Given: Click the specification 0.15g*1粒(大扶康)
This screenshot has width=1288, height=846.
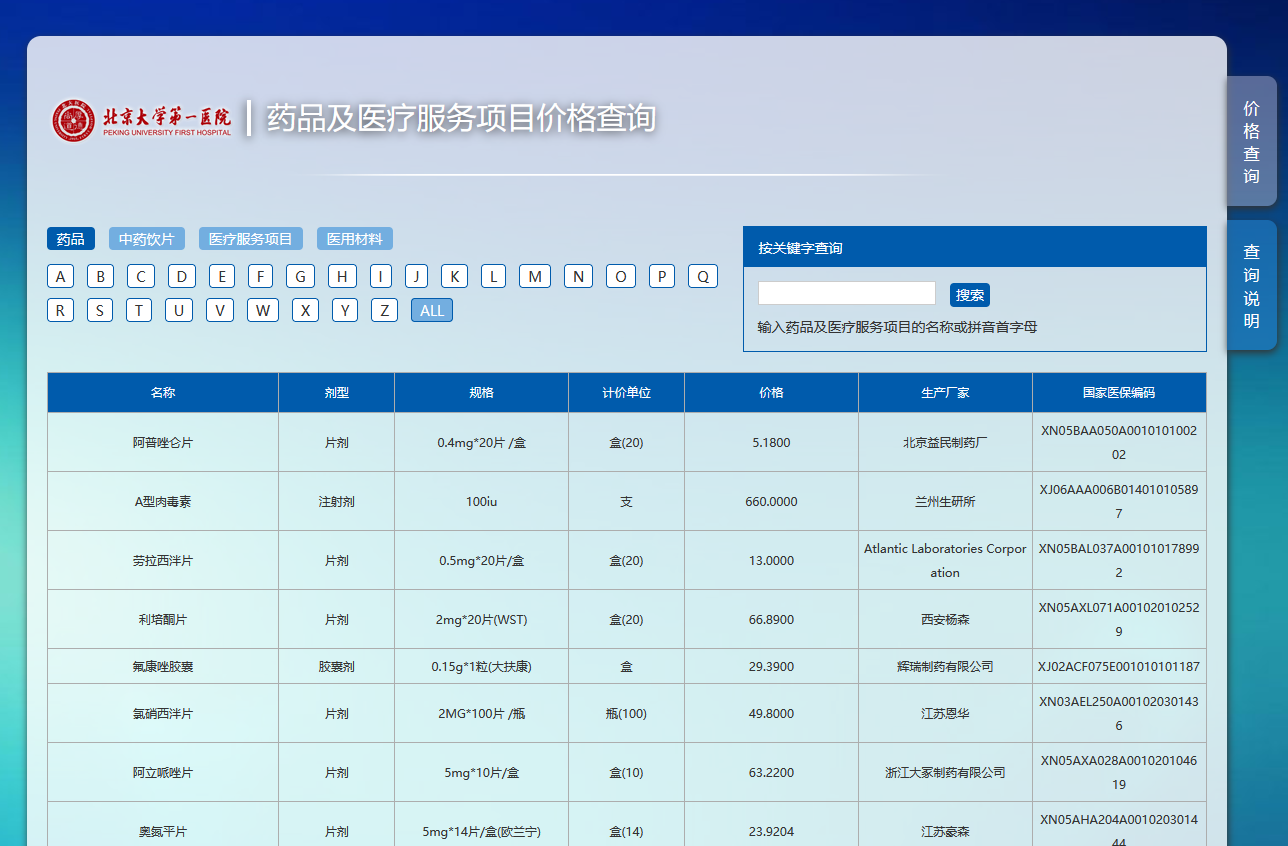Looking at the screenshot, I should click(482, 666).
